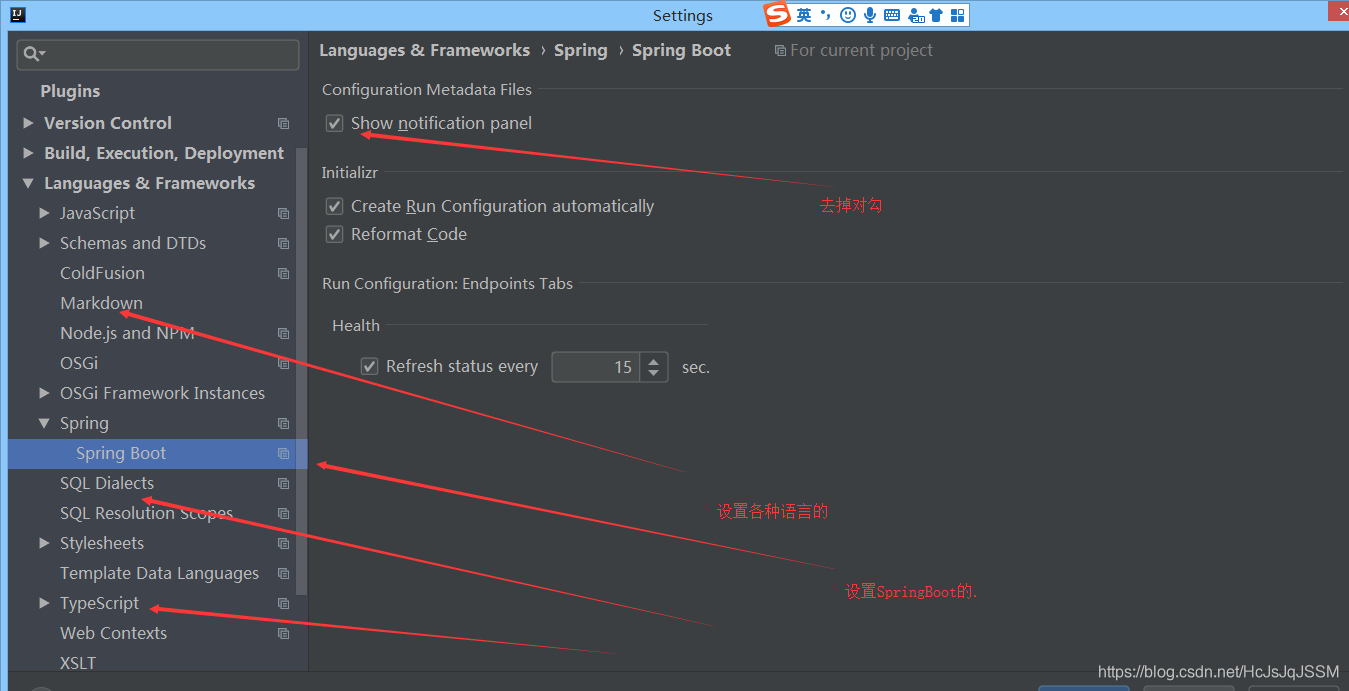Click project-level icon beside ColdFusion
The width and height of the screenshot is (1349, 691).
284,273
